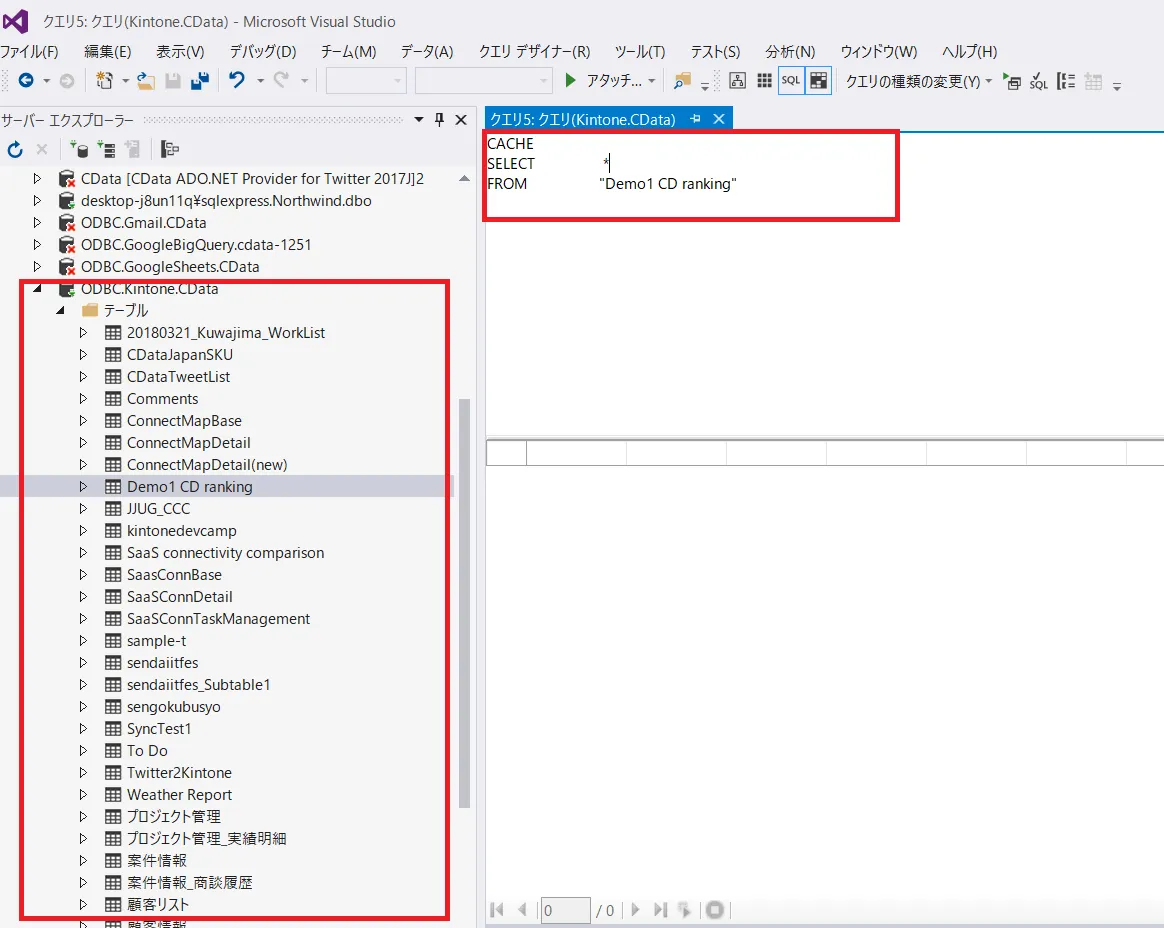1164x928 pixels.
Task: Click the verify SQL syntax icon
Action: click(x=1039, y=82)
